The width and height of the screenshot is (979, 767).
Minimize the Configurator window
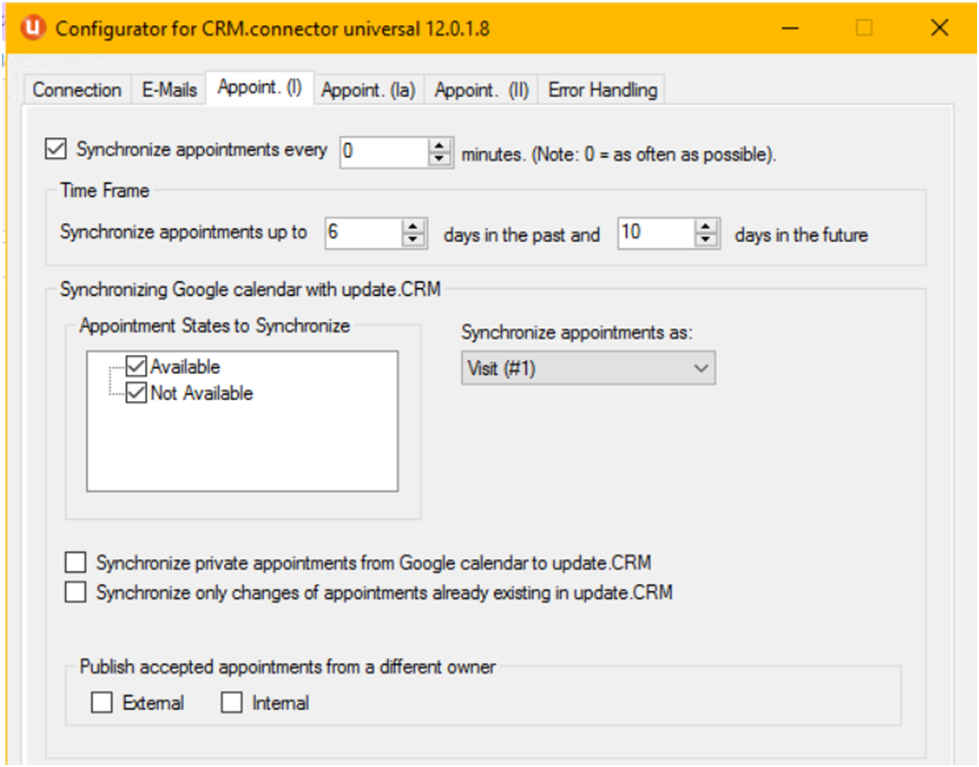(x=790, y=28)
